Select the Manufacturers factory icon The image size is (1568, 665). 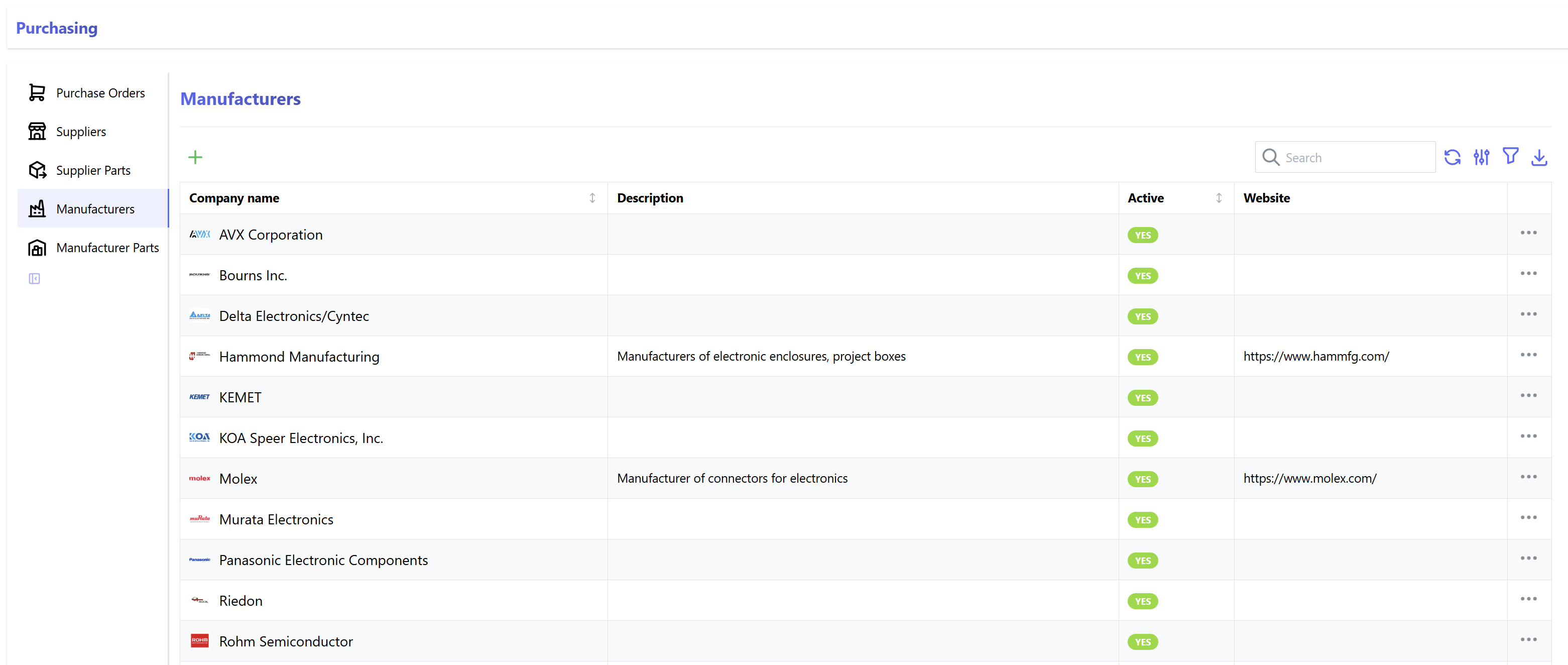coord(37,209)
